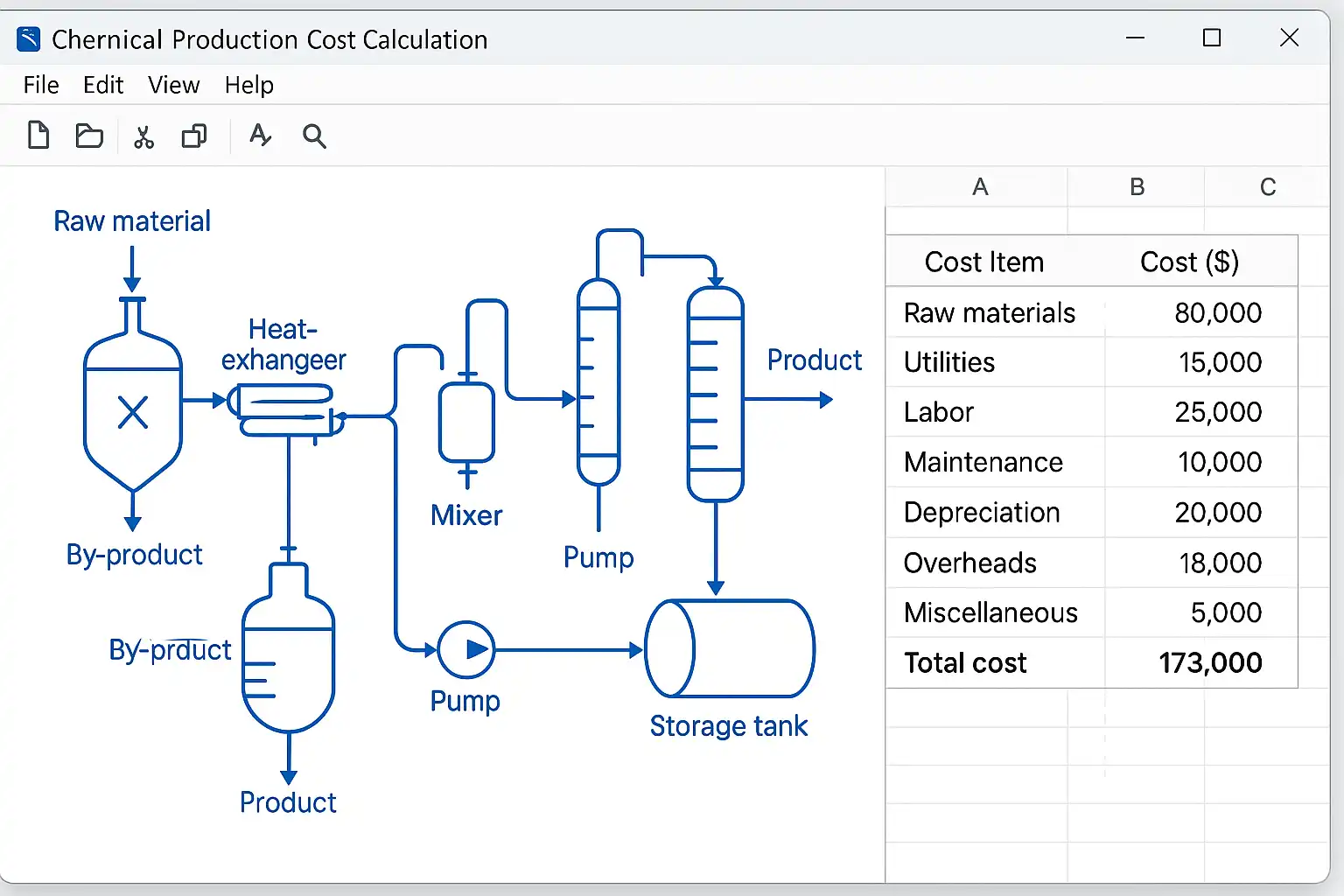The height and width of the screenshot is (896, 1344).
Task: Click the Cut scissors icon
Action: [143, 136]
